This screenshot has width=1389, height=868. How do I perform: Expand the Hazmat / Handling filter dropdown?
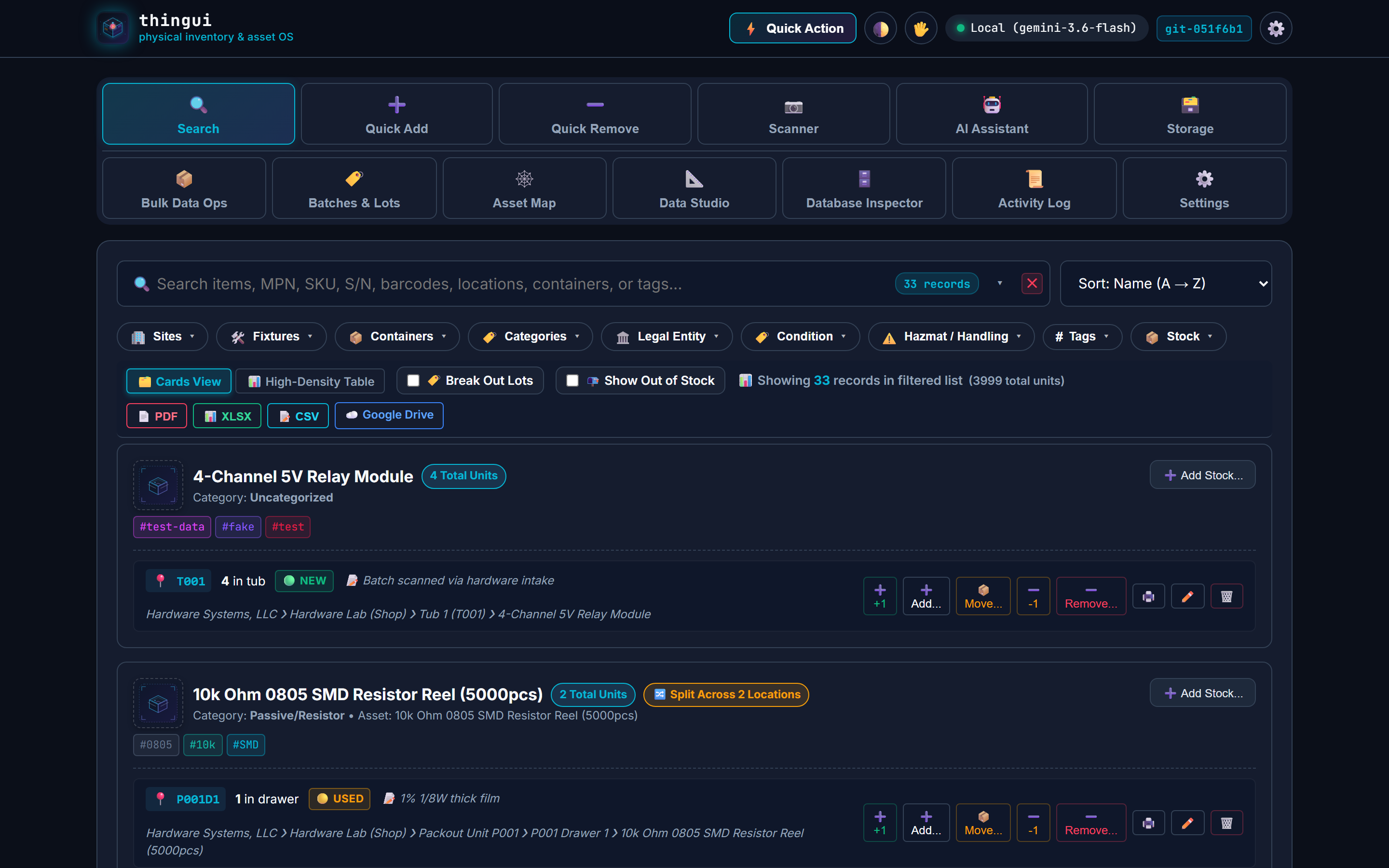point(951,337)
